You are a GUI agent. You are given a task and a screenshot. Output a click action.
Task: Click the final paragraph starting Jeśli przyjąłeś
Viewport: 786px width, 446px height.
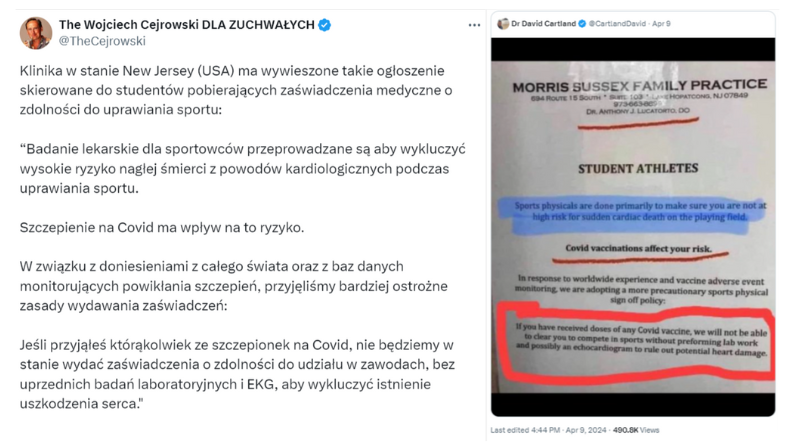tap(237, 374)
